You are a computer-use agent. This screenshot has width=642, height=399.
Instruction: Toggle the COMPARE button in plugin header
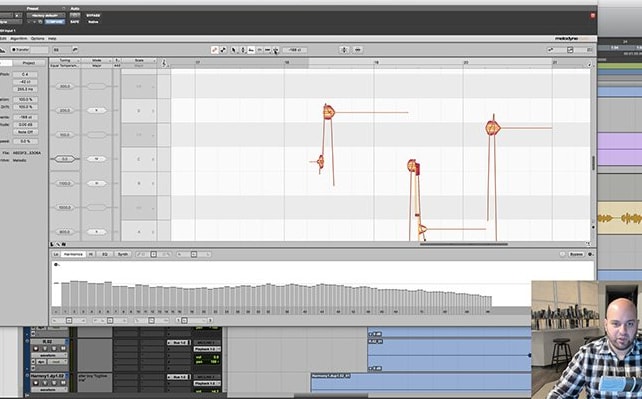coord(54,22)
